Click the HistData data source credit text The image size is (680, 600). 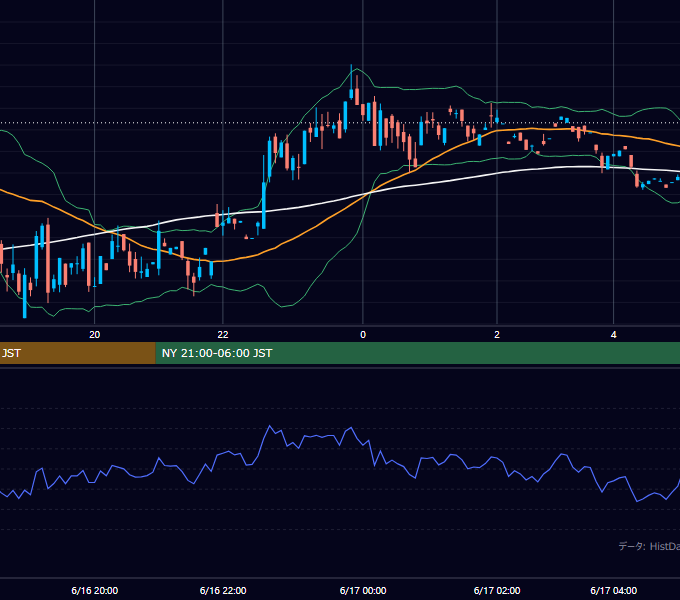[649, 546]
